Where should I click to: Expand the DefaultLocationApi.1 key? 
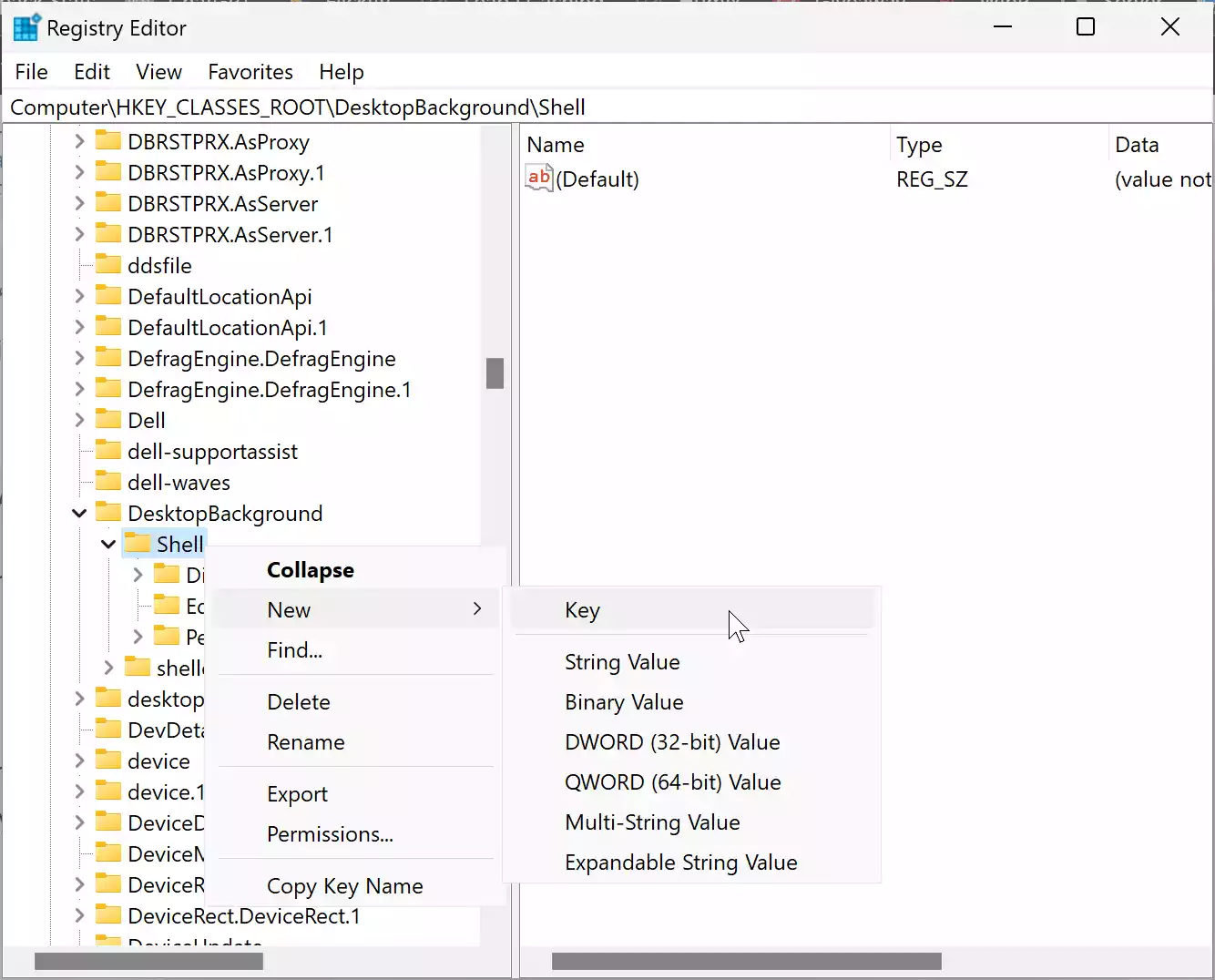pos(79,327)
